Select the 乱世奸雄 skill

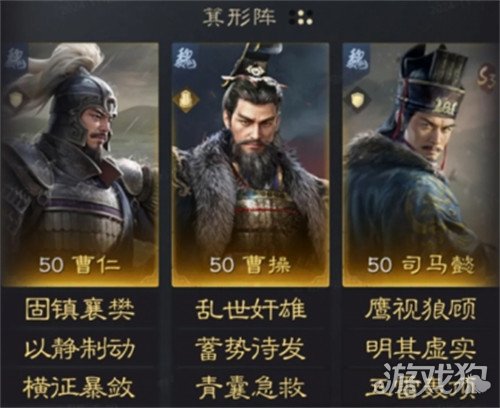click(251, 309)
